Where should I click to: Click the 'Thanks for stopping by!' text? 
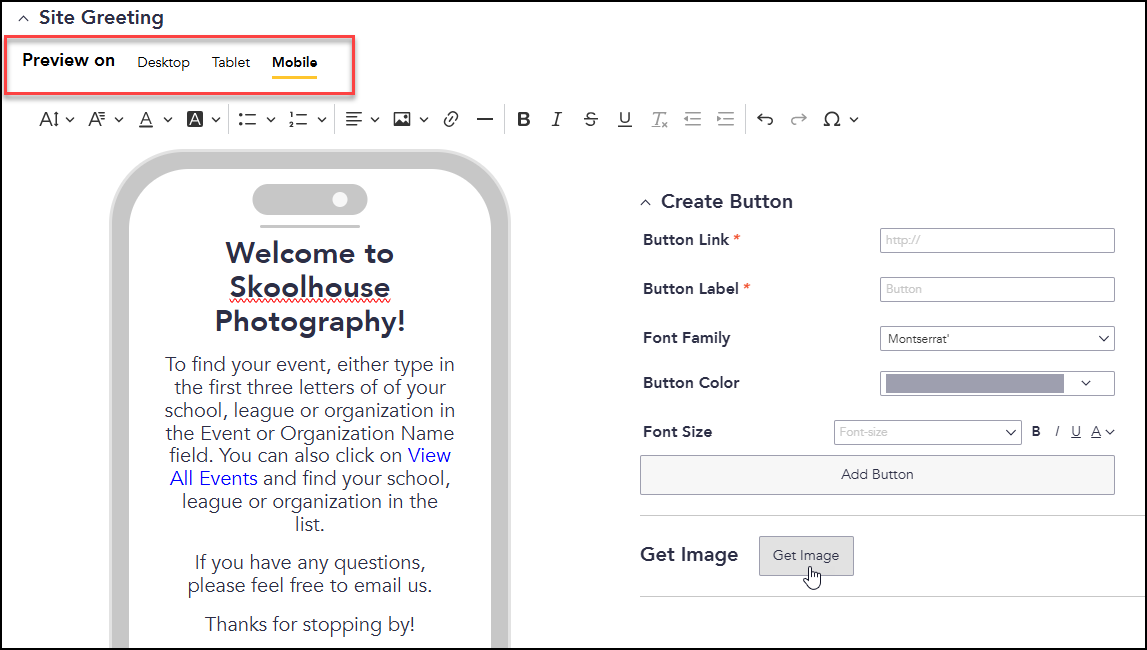tap(310, 624)
